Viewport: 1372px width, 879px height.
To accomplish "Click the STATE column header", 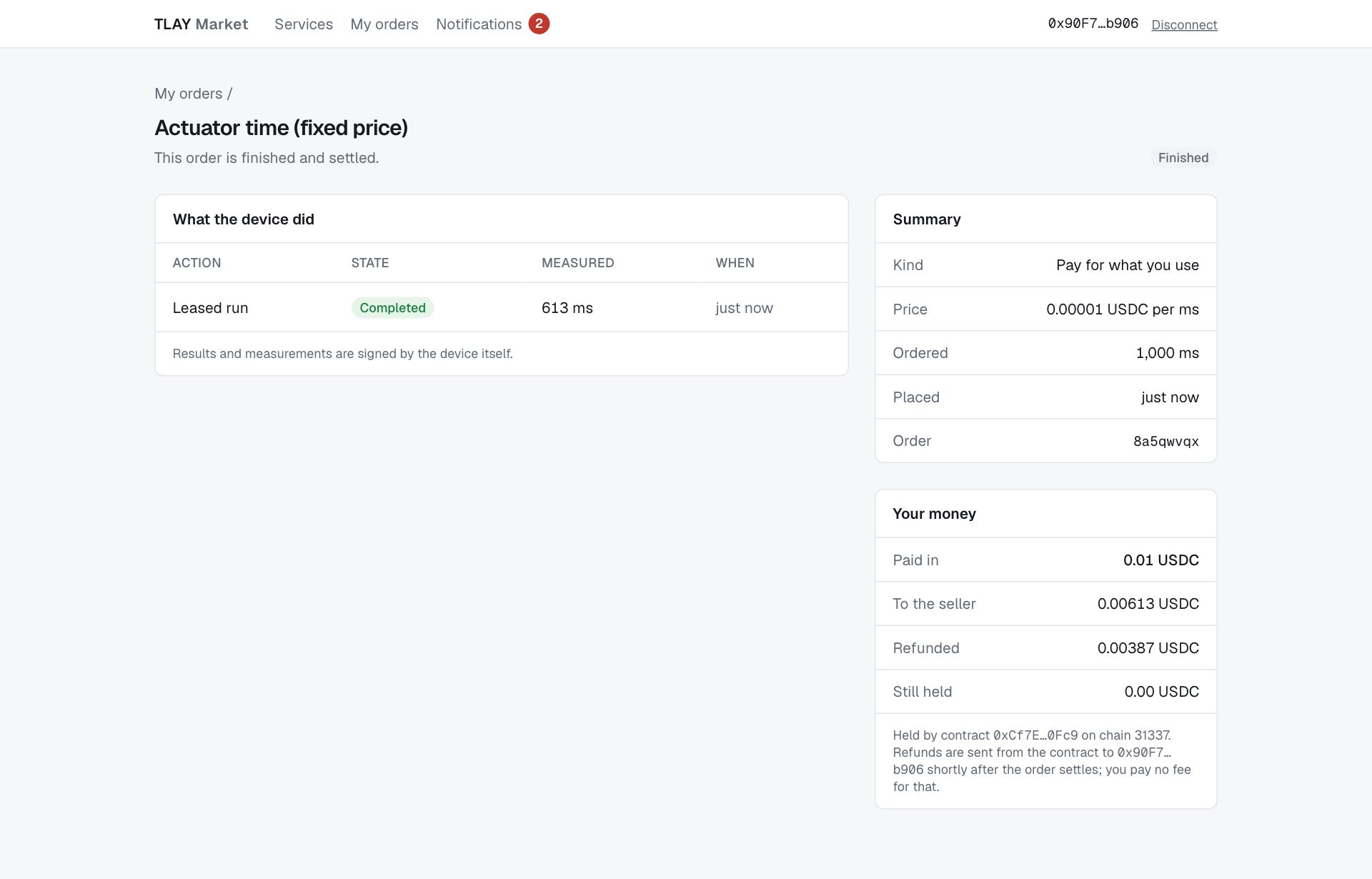I will tap(370, 263).
